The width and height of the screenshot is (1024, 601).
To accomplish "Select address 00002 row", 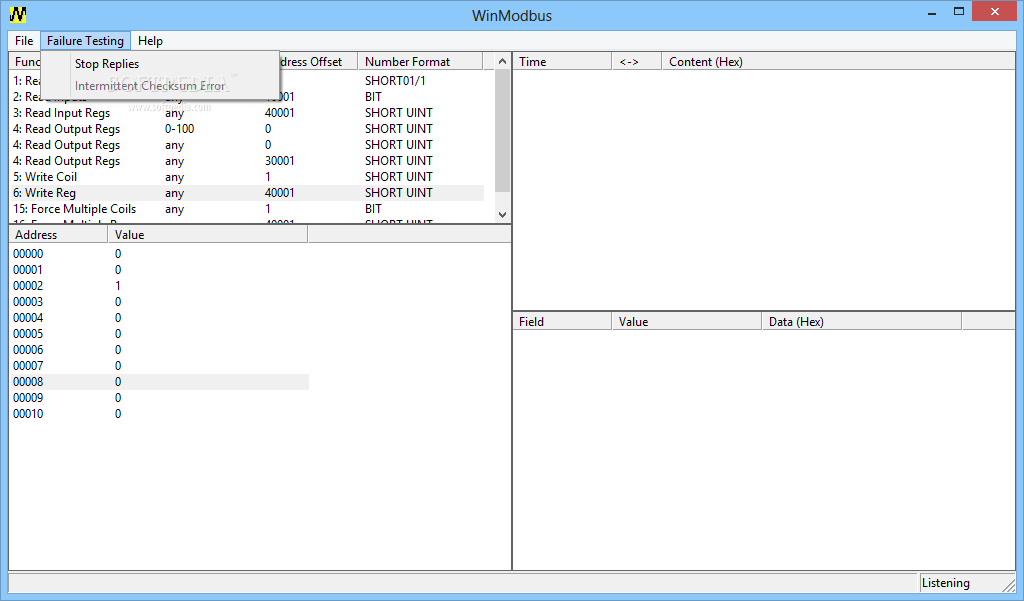I will point(159,285).
